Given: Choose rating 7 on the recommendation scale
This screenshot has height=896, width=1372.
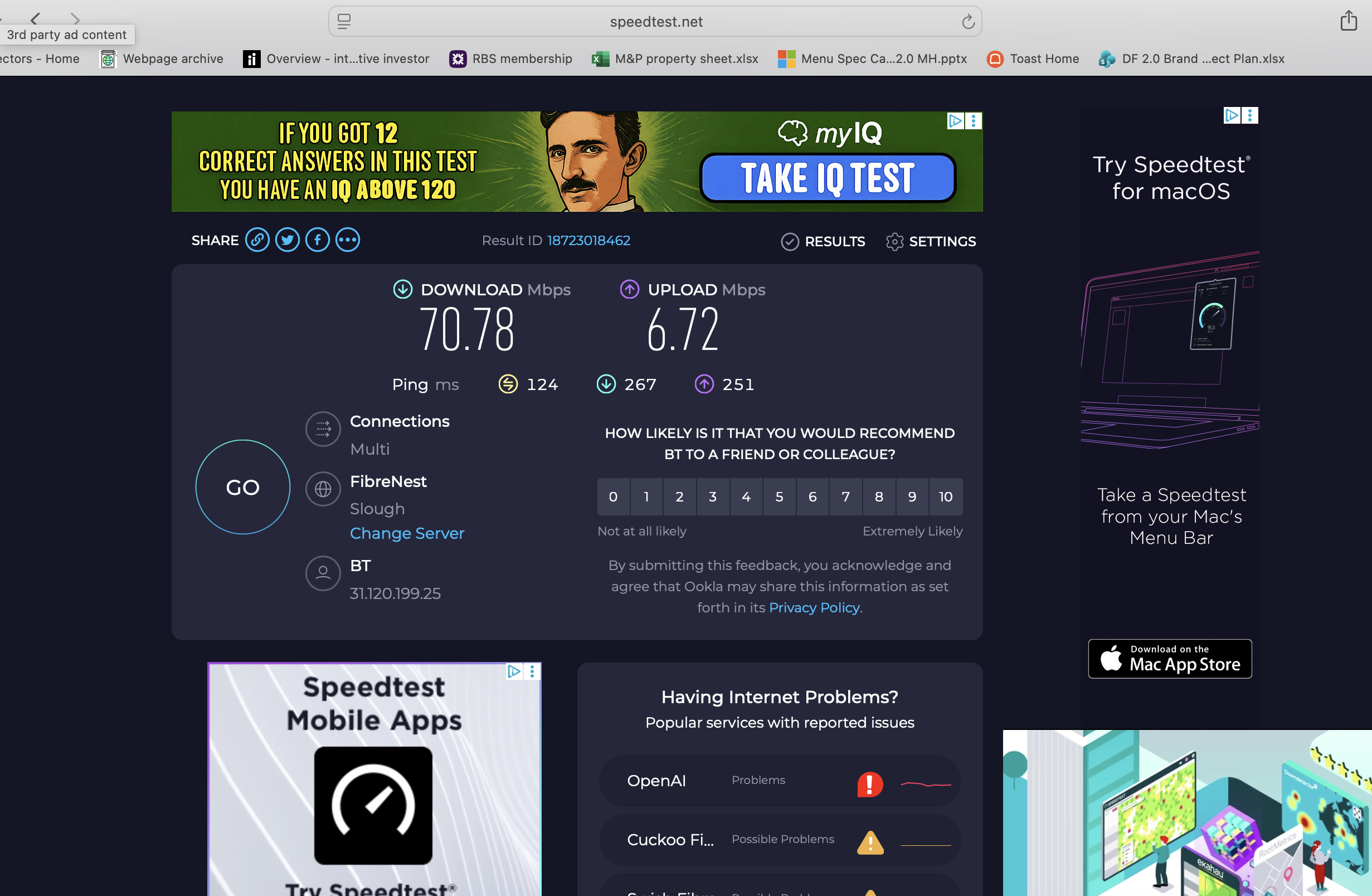Looking at the screenshot, I should tap(846, 496).
